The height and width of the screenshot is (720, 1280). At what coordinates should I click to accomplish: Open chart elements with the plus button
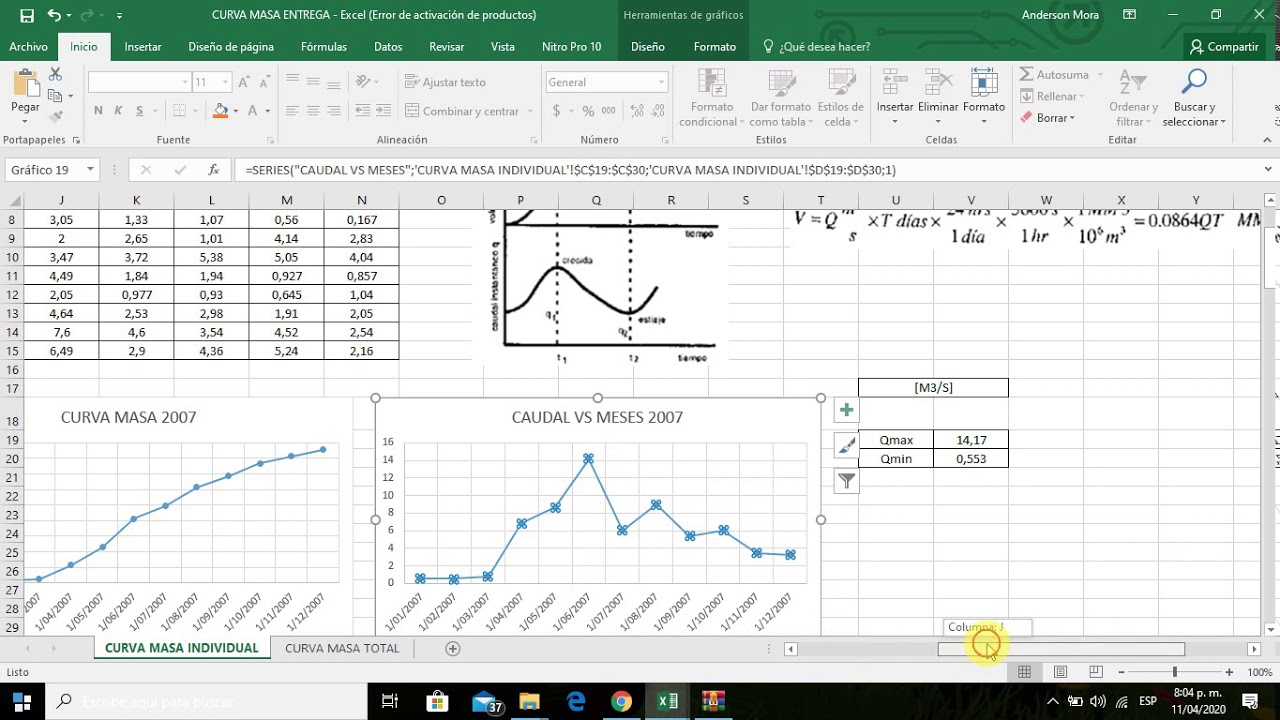click(x=846, y=409)
